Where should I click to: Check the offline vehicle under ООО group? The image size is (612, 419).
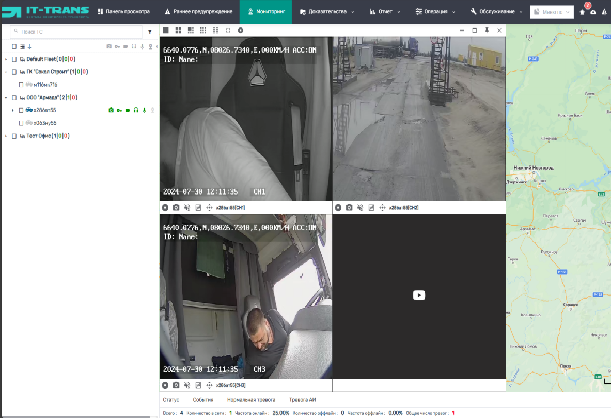pyautogui.click(x=21, y=123)
